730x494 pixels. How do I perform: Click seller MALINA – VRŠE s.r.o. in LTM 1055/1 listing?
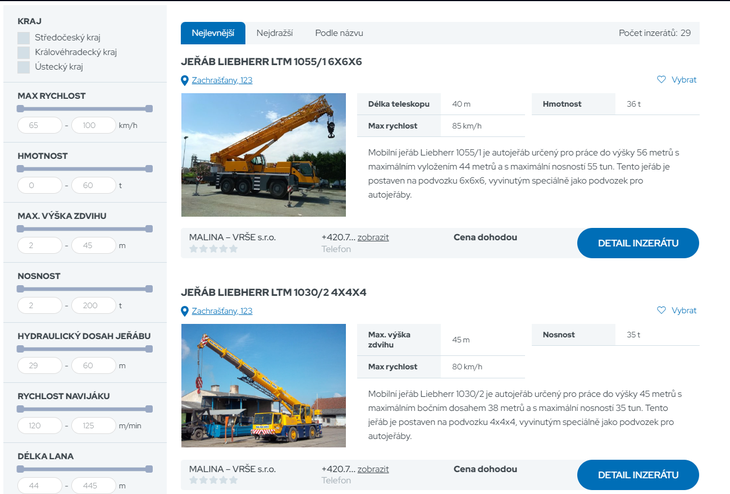(232, 237)
